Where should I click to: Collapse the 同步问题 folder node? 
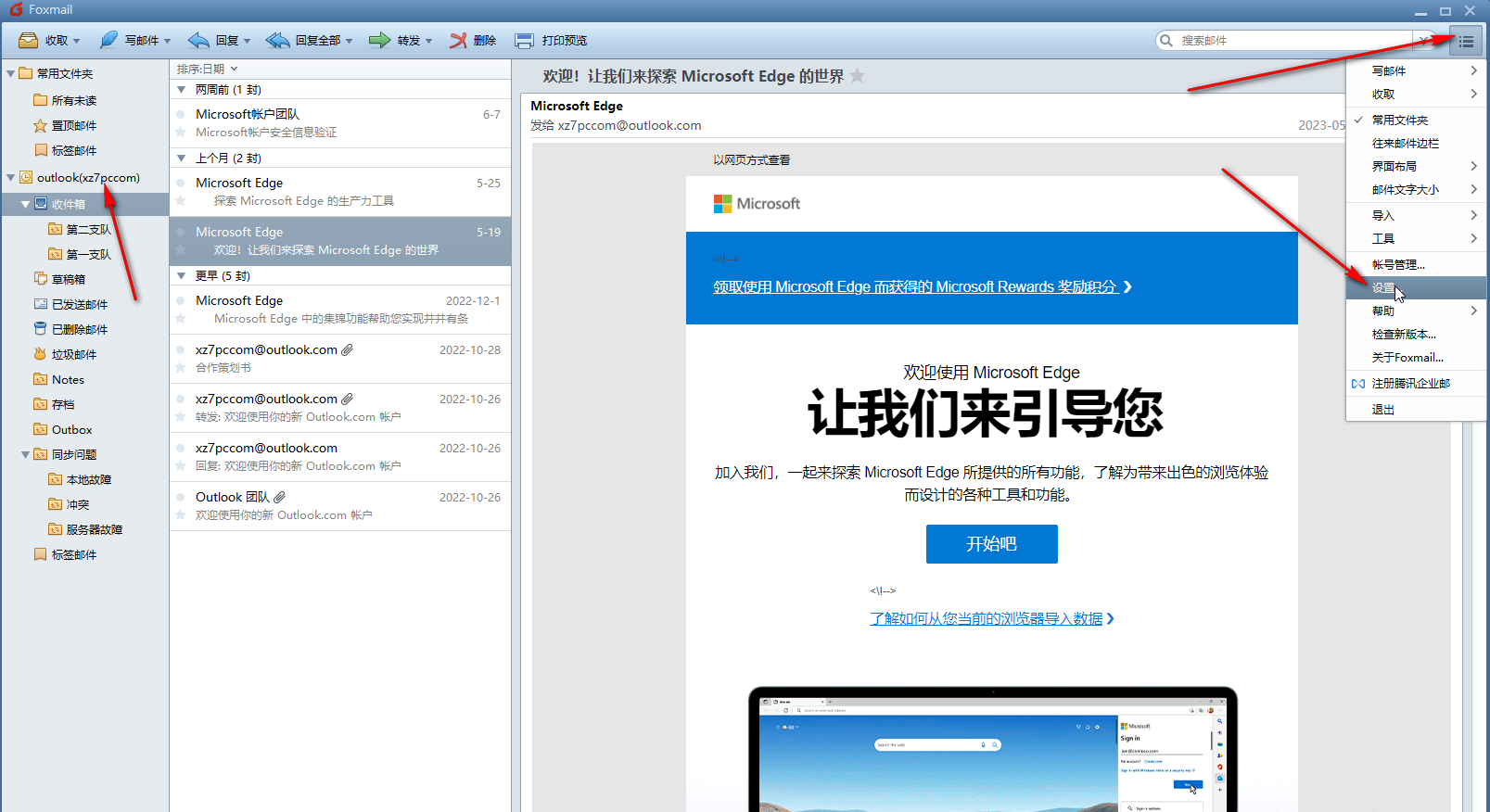pyautogui.click(x=25, y=454)
